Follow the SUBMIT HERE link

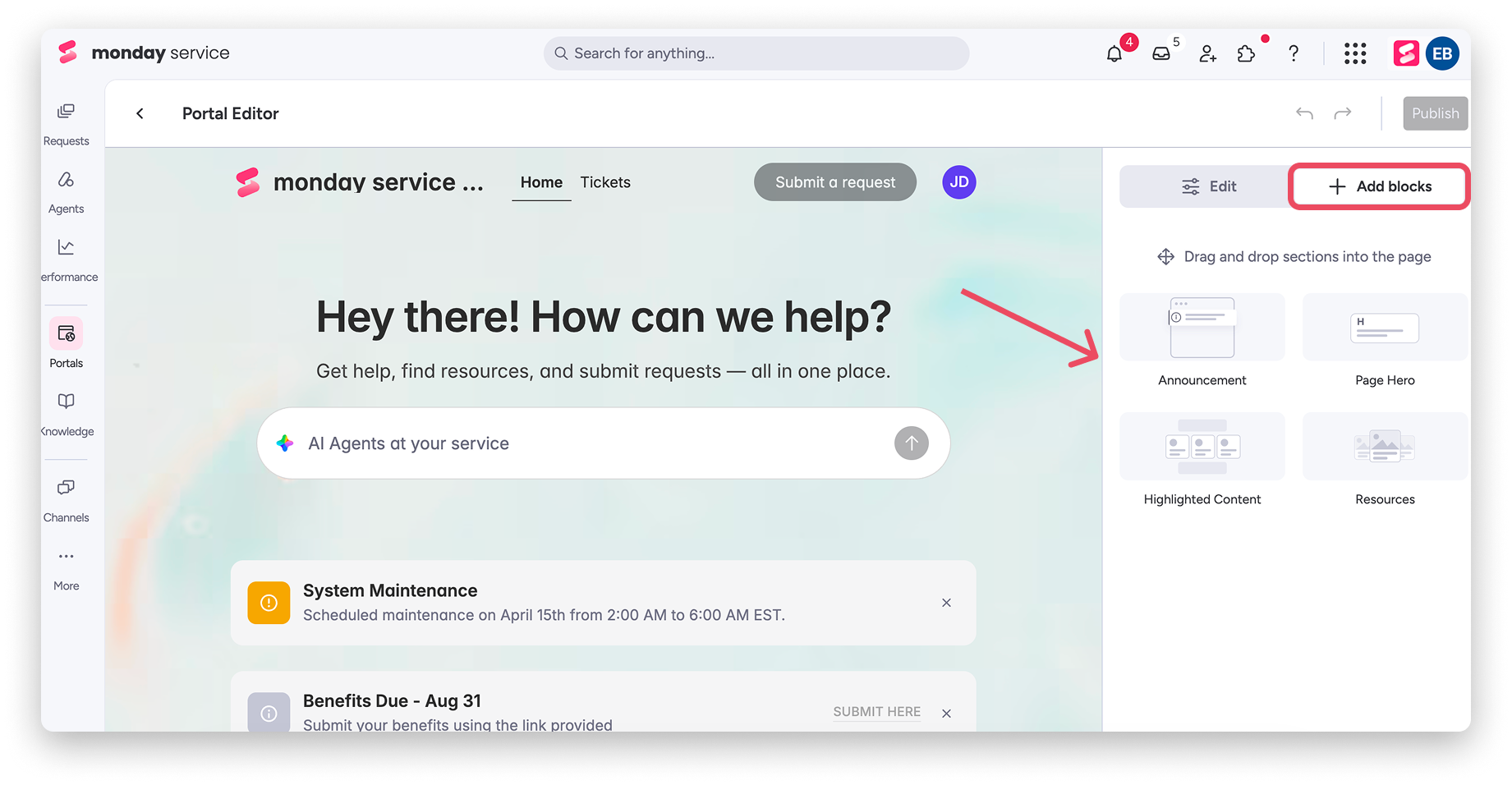[x=877, y=712]
